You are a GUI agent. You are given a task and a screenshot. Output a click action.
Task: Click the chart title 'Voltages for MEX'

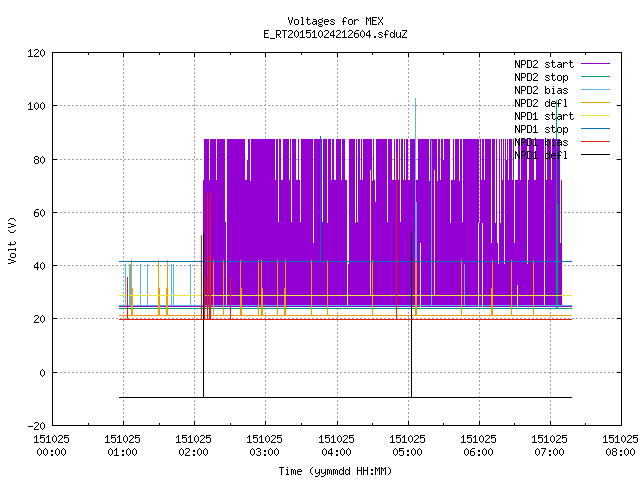click(x=335, y=21)
